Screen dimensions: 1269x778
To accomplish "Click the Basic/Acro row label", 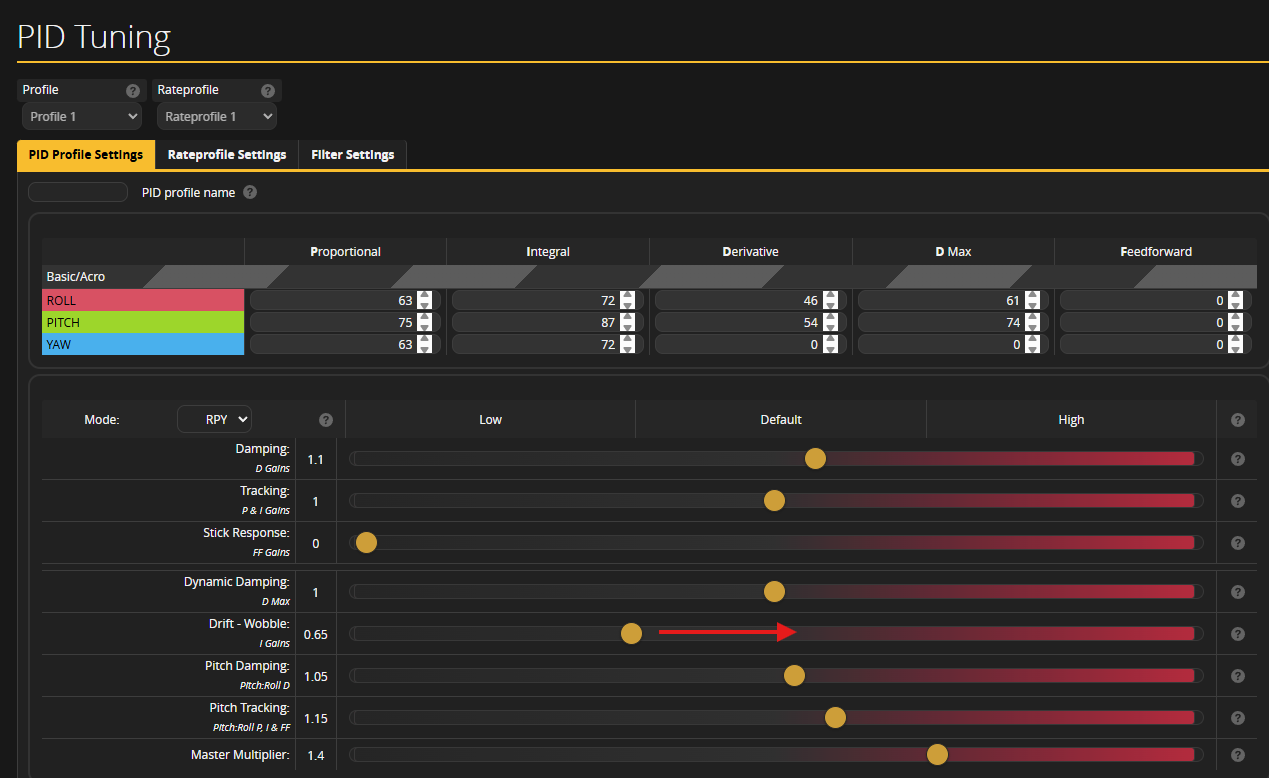I will click(x=76, y=277).
